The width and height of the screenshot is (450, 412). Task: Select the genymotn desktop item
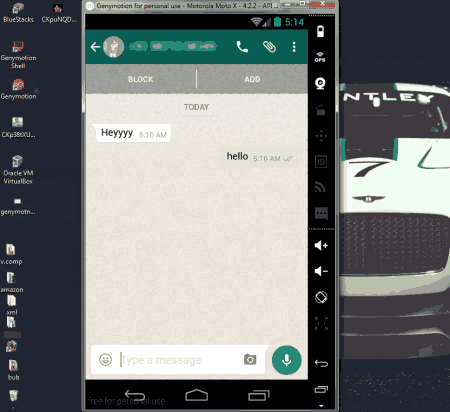point(18,207)
